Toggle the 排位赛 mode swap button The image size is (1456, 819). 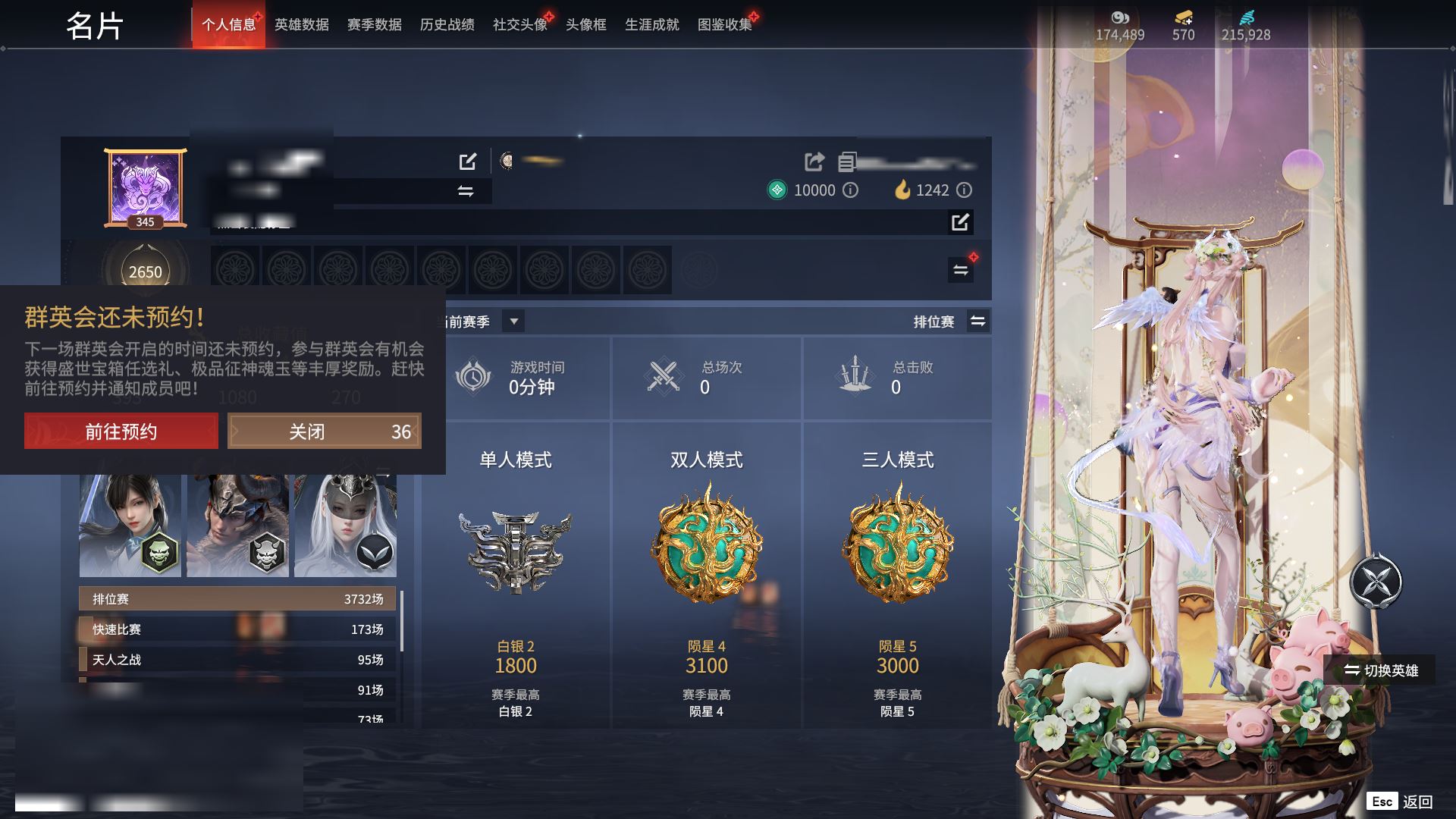978,322
